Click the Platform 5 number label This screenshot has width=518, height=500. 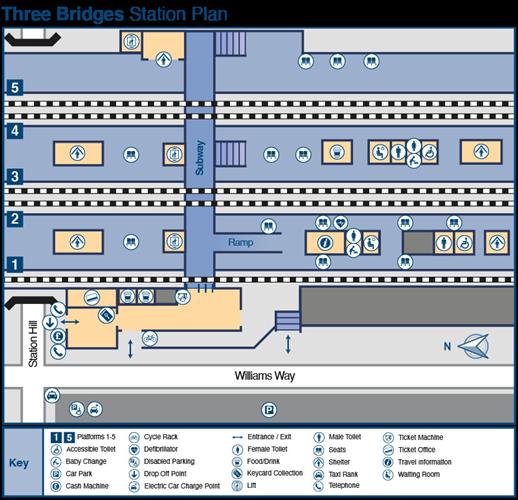[x=15, y=88]
